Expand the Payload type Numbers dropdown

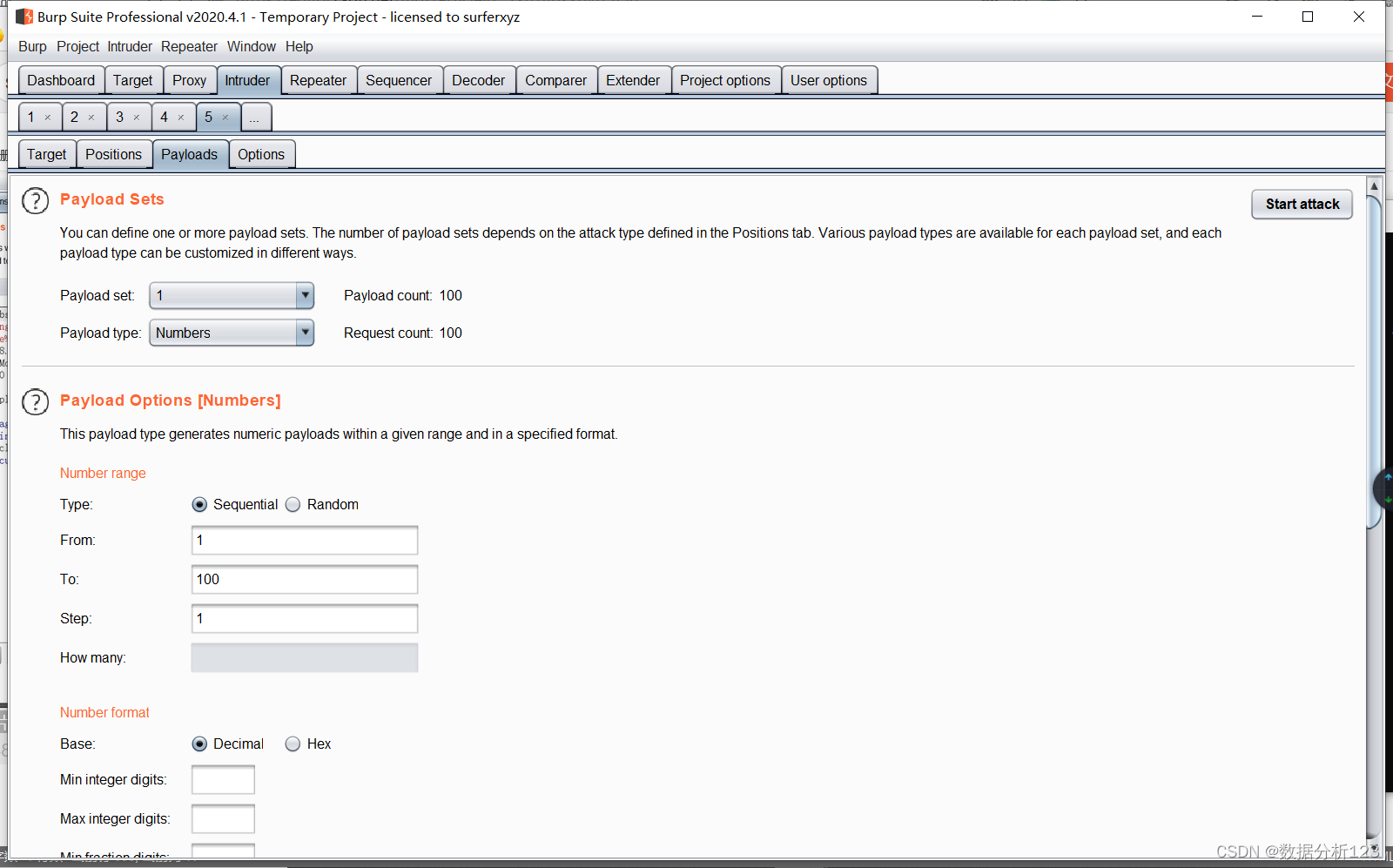[305, 333]
